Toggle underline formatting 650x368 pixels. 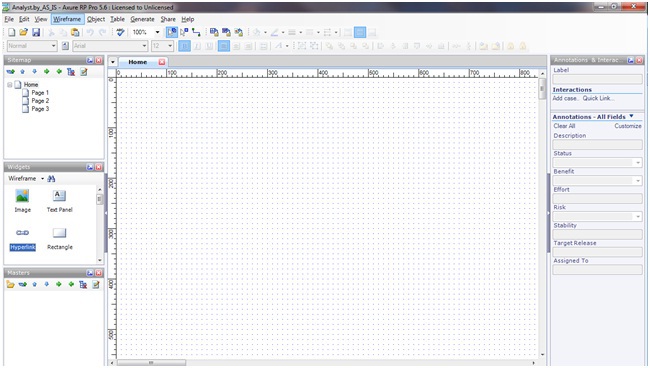coord(209,46)
